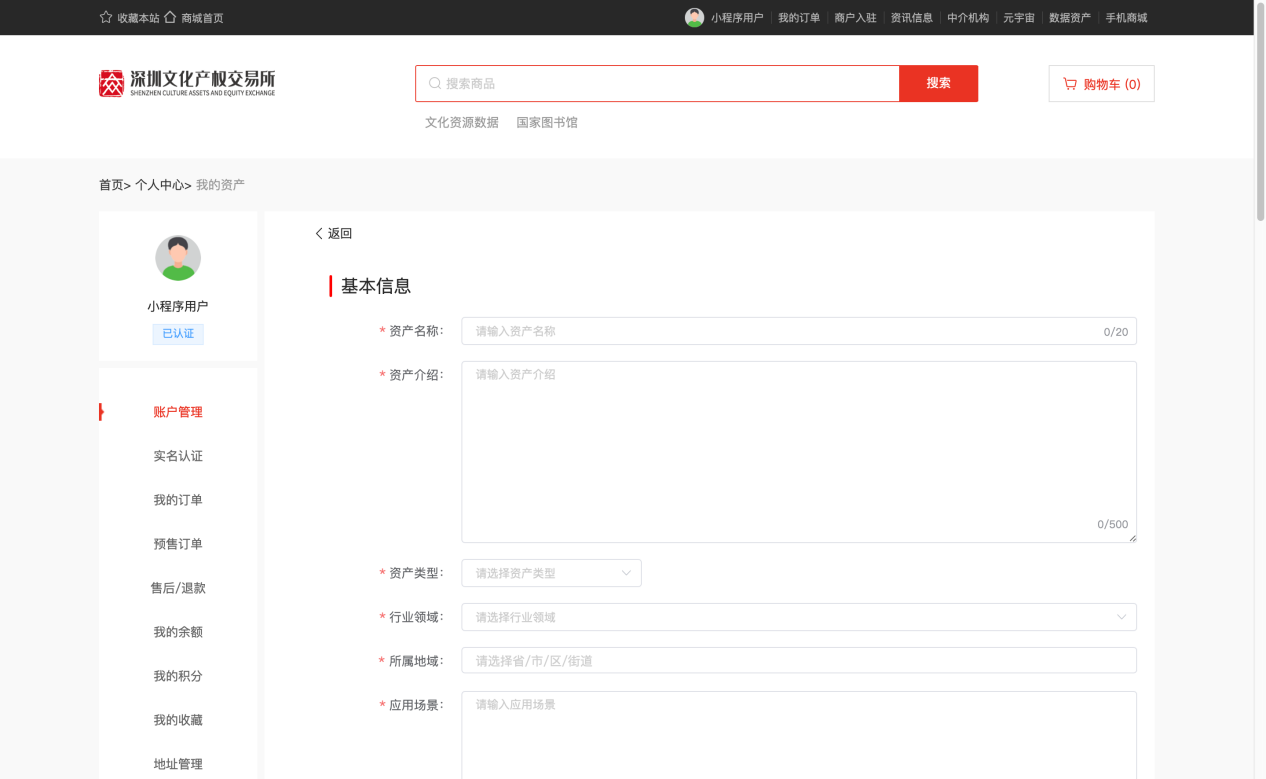Select 实名认证 in the sidebar menu

click(178, 456)
